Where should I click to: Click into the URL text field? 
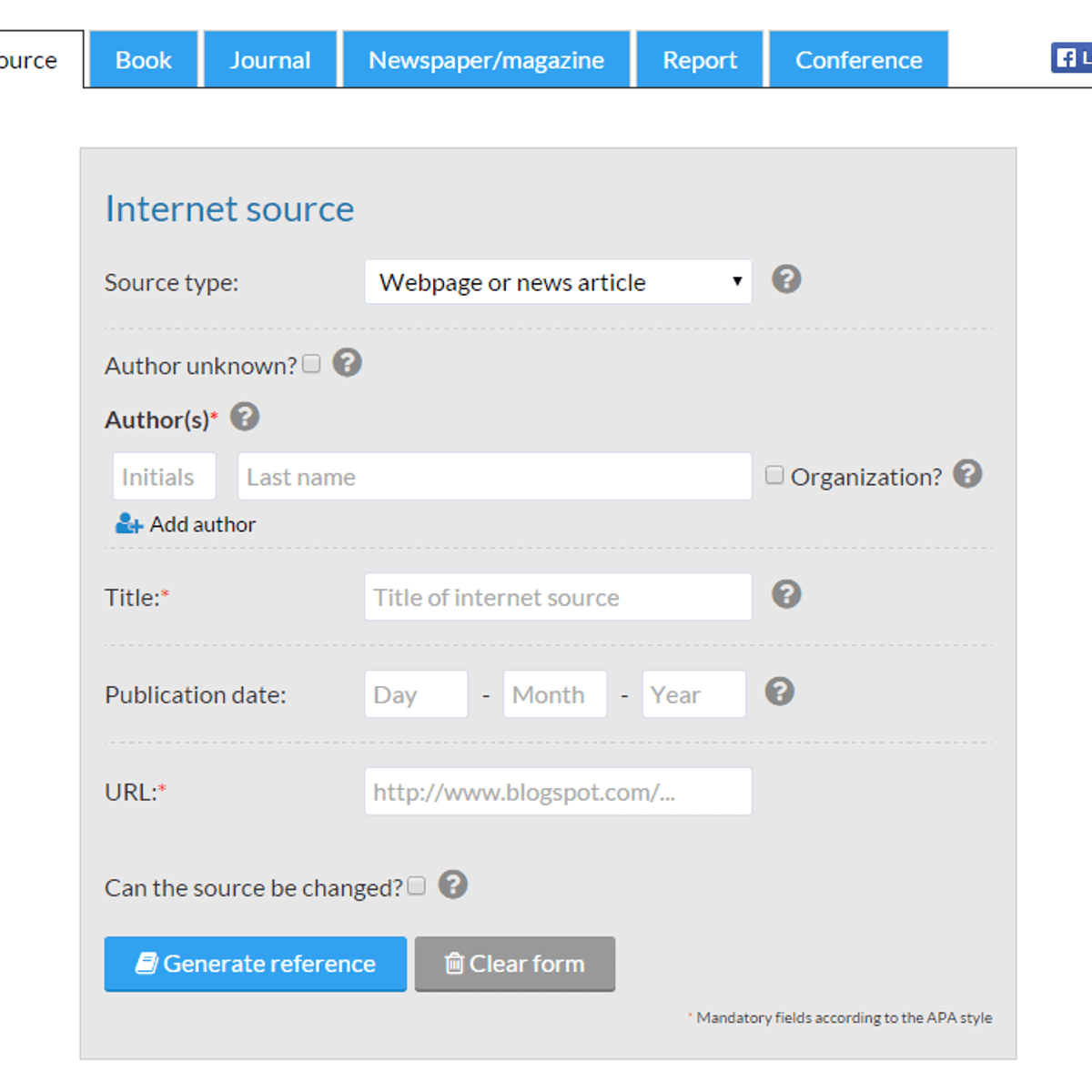558,792
